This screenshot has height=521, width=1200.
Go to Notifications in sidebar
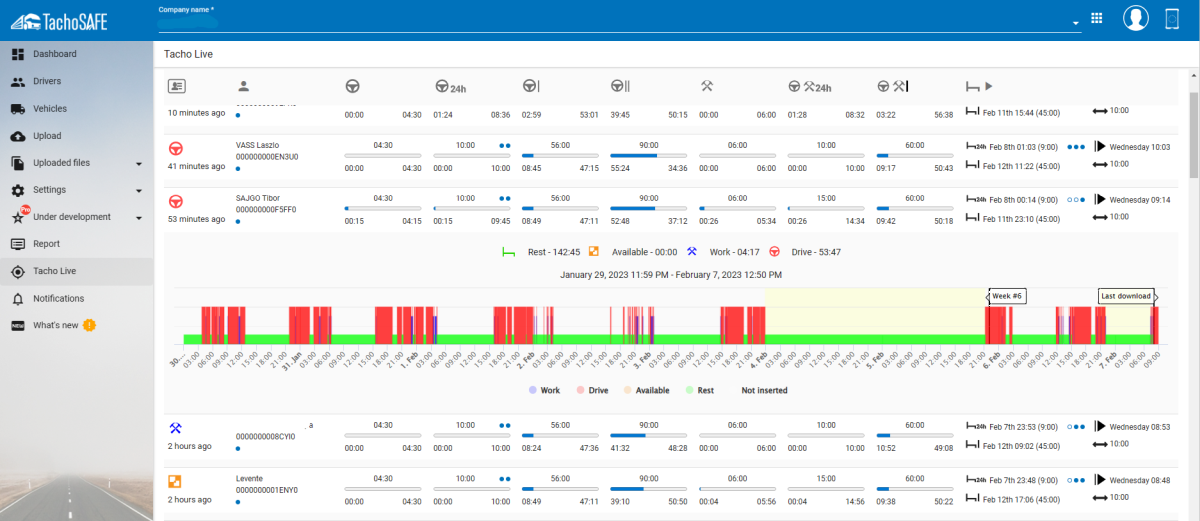(58, 298)
